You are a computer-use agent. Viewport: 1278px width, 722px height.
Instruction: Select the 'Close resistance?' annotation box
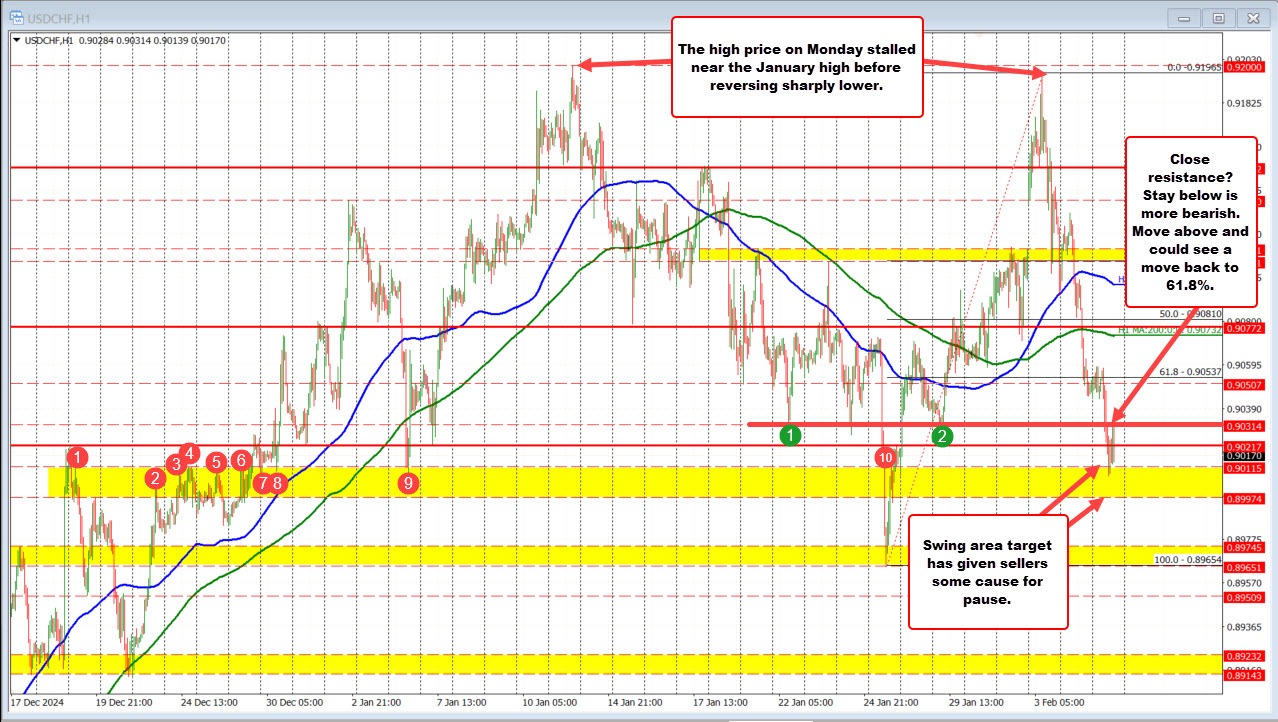[x=1189, y=221]
